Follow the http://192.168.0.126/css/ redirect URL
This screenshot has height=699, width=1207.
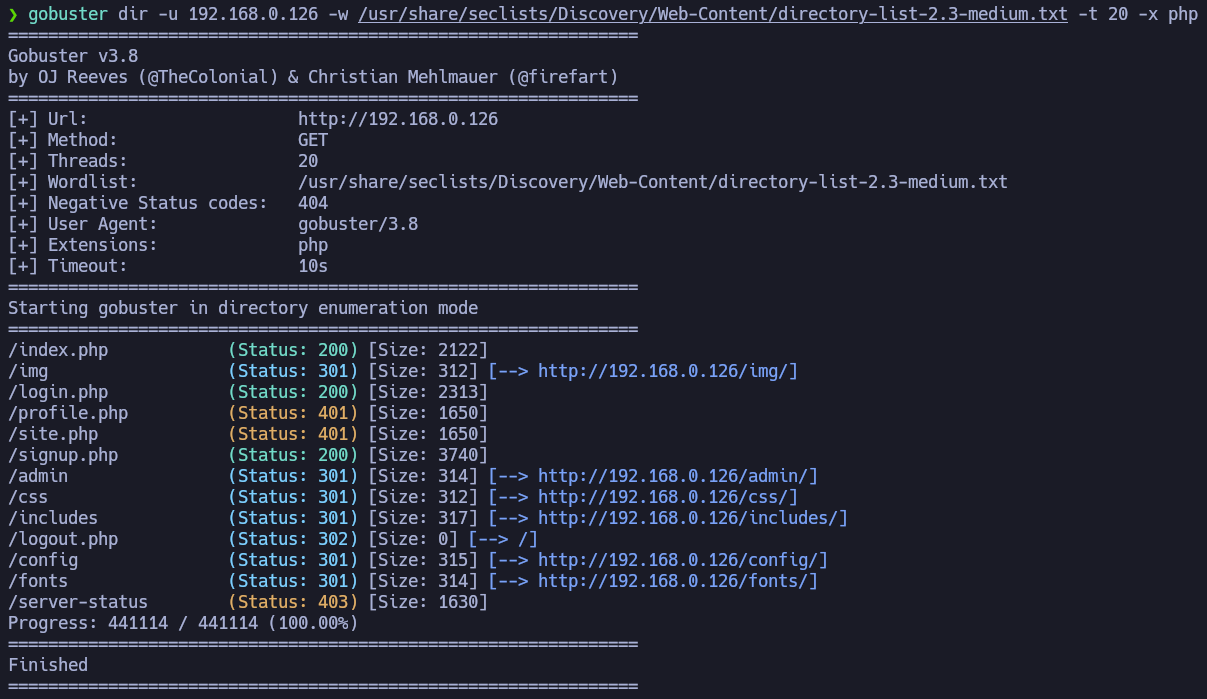(667, 497)
